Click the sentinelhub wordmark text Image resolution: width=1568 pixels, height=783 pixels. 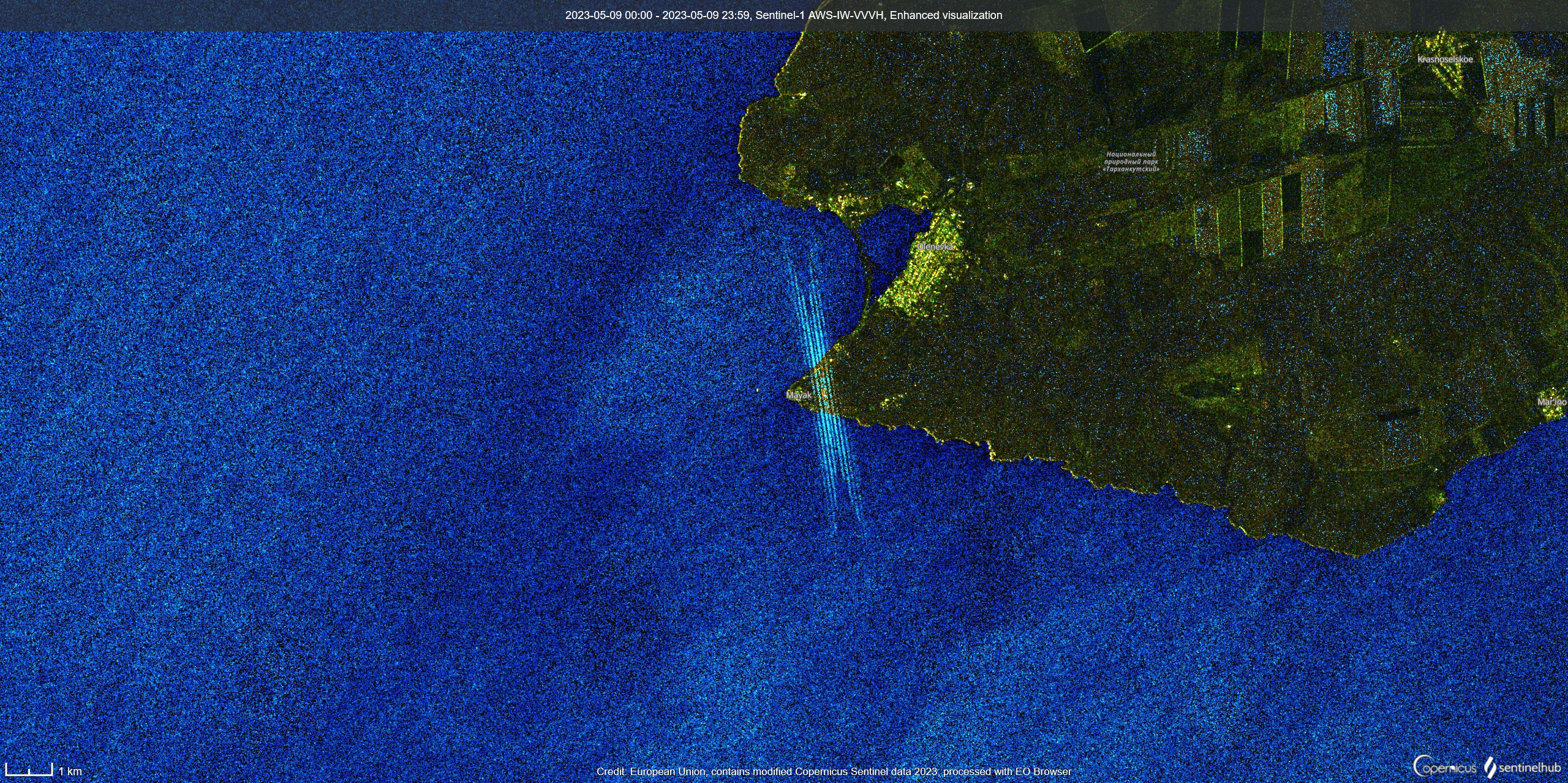1529,767
